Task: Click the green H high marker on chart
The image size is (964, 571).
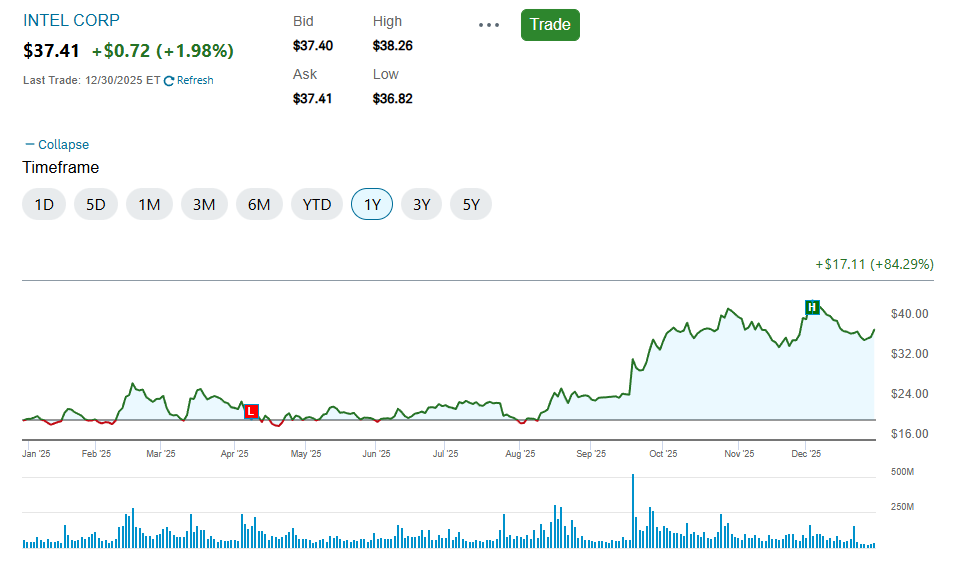Action: (812, 307)
